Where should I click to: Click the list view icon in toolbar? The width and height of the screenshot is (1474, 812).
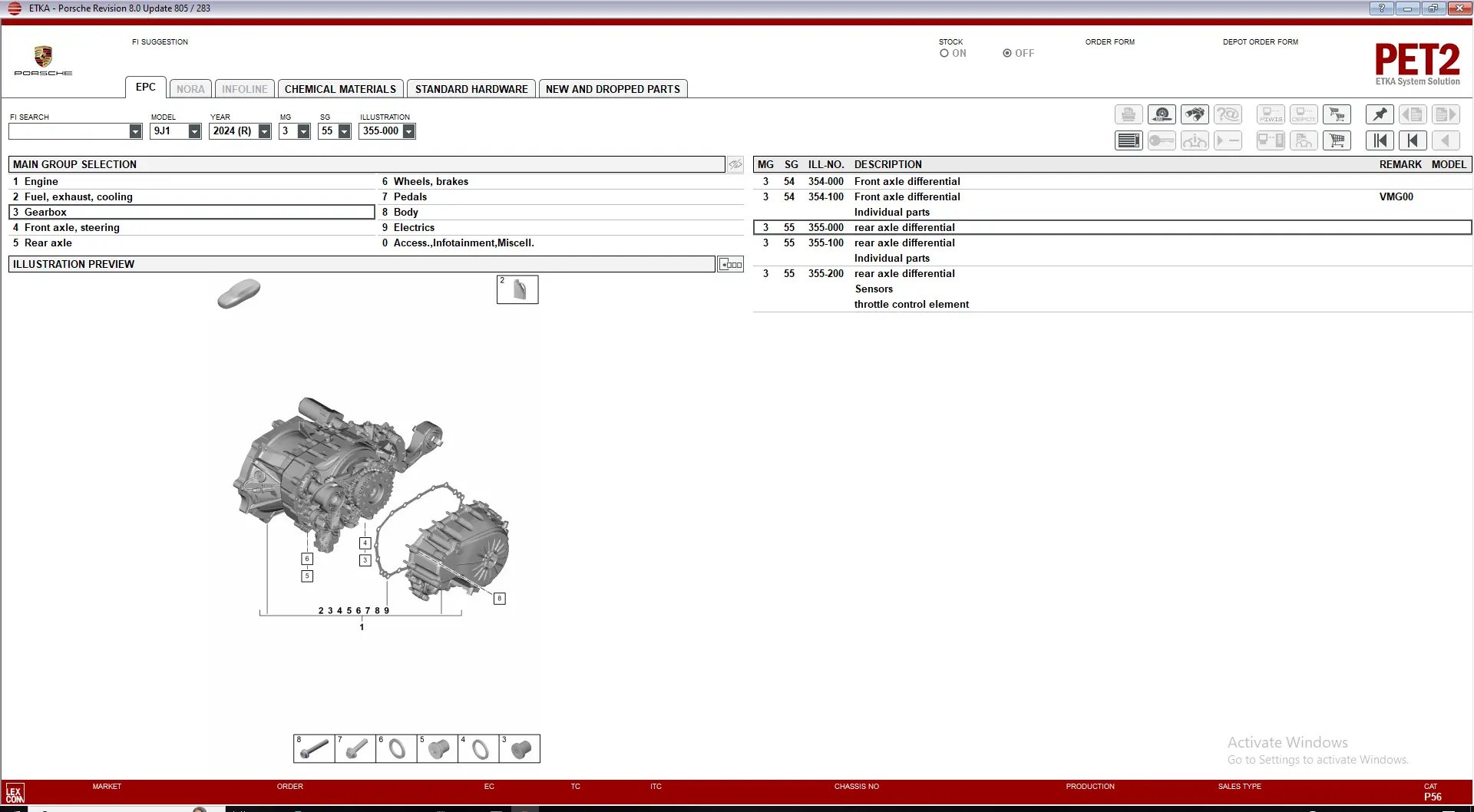(x=1128, y=140)
